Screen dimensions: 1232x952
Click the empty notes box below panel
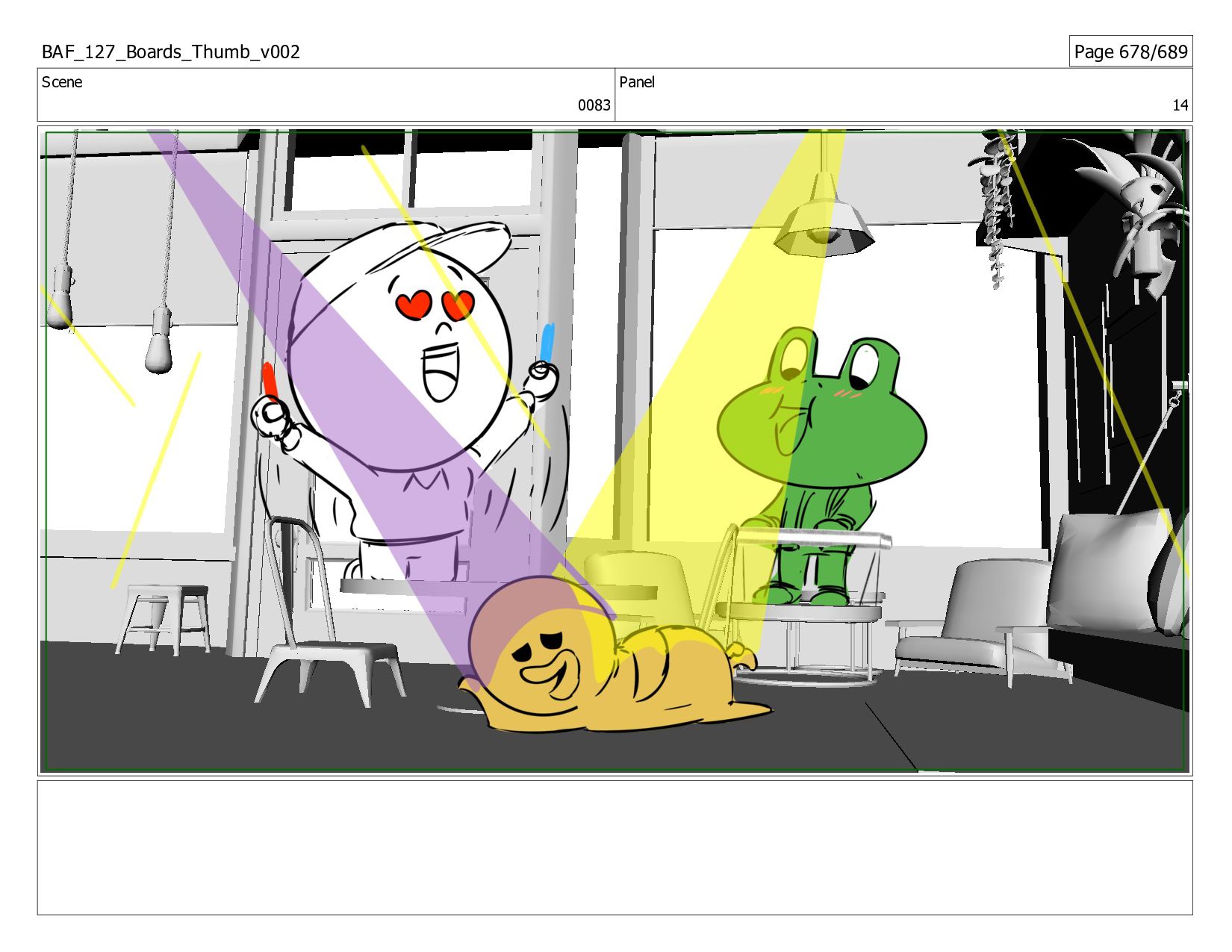point(615,847)
